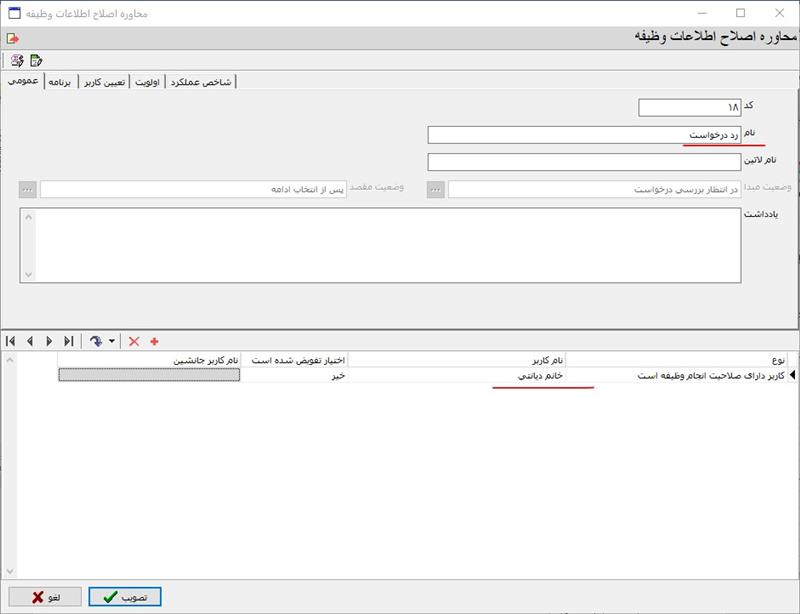Jump to last record in grid navigator
Viewport: 800px width, 614px height.
click(x=68, y=341)
